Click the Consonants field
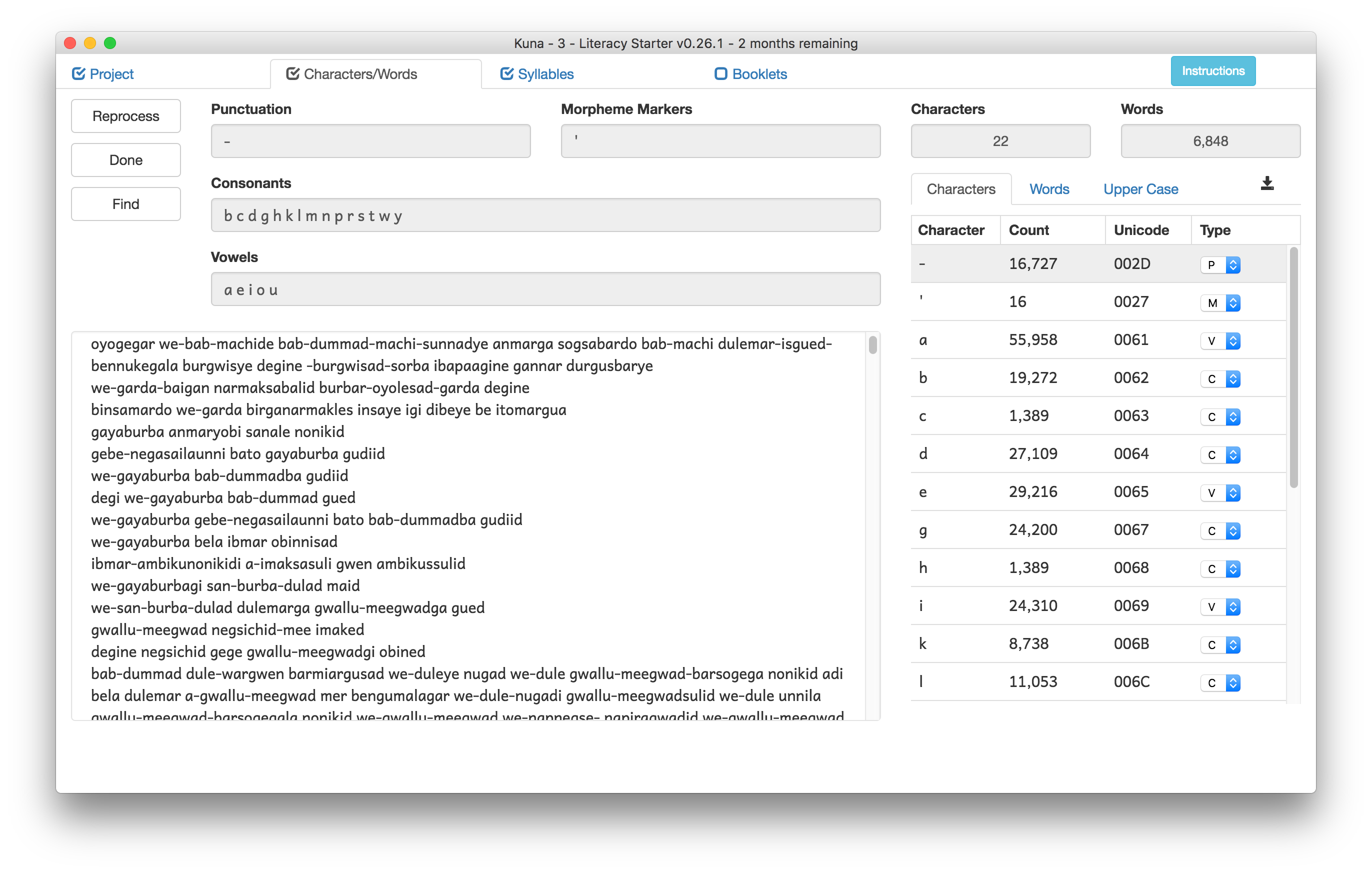 coord(545,215)
